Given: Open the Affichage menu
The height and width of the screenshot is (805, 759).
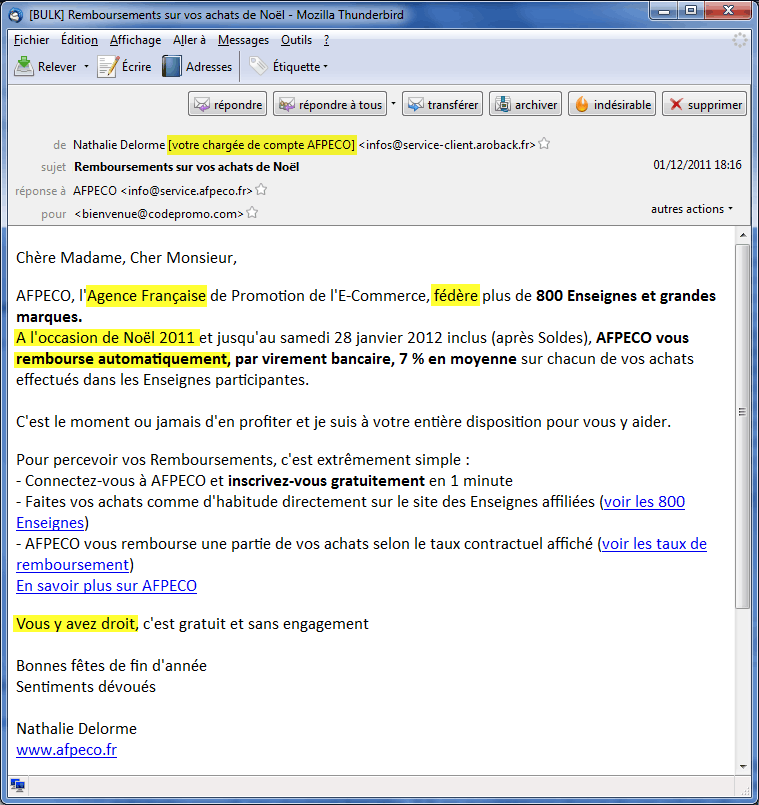Looking at the screenshot, I should [136, 40].
